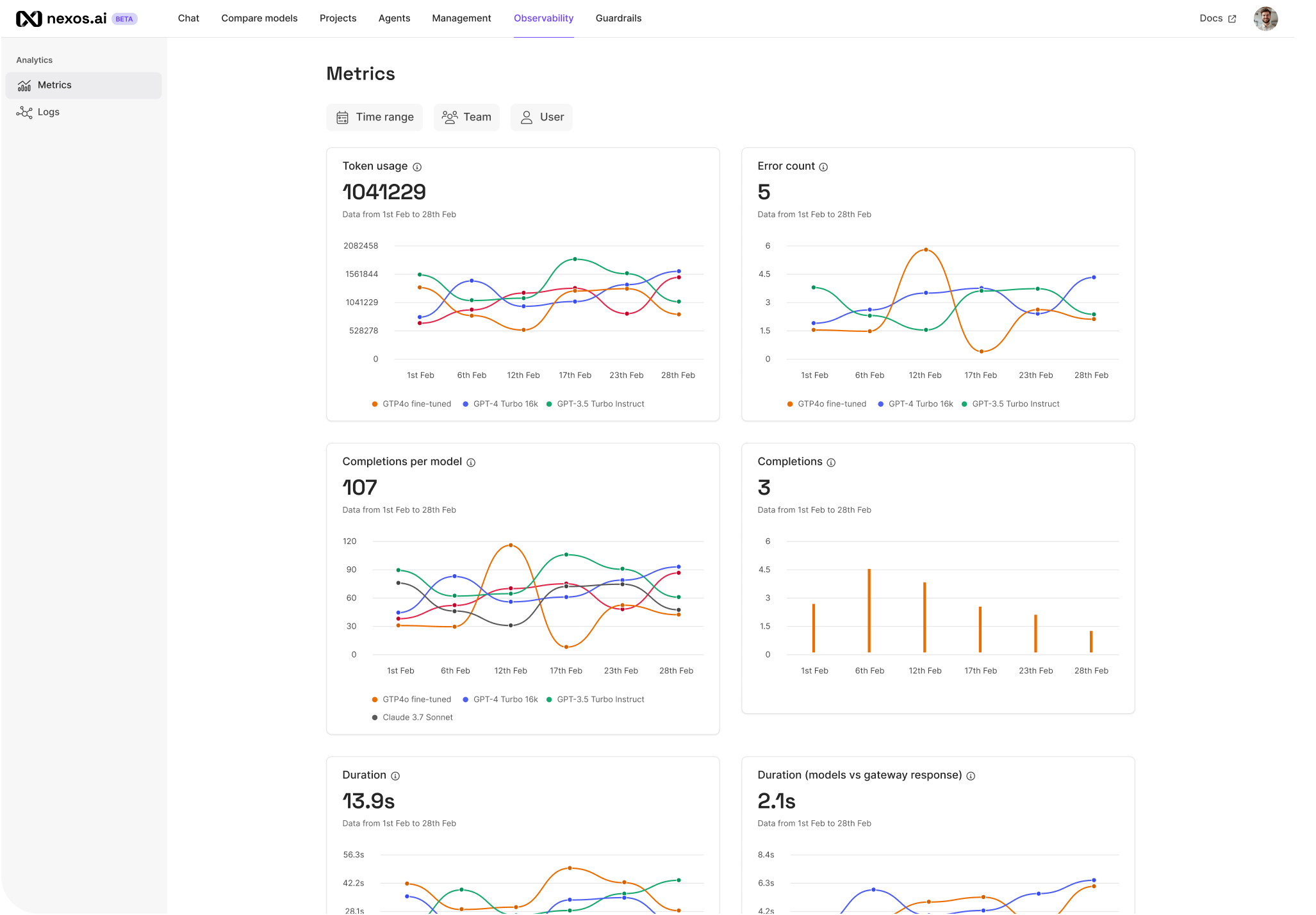
Task: Click the people icon on Team filter
Action: 450,117
